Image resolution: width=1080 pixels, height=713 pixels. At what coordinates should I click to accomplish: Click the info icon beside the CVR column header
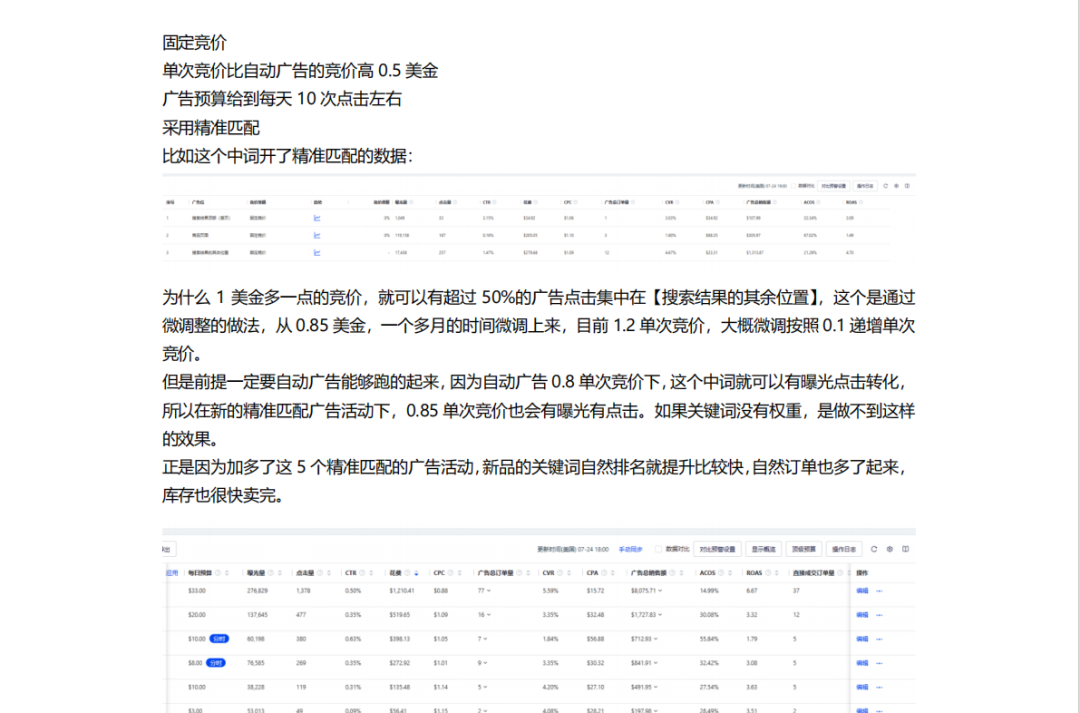(x=562, y=572)
